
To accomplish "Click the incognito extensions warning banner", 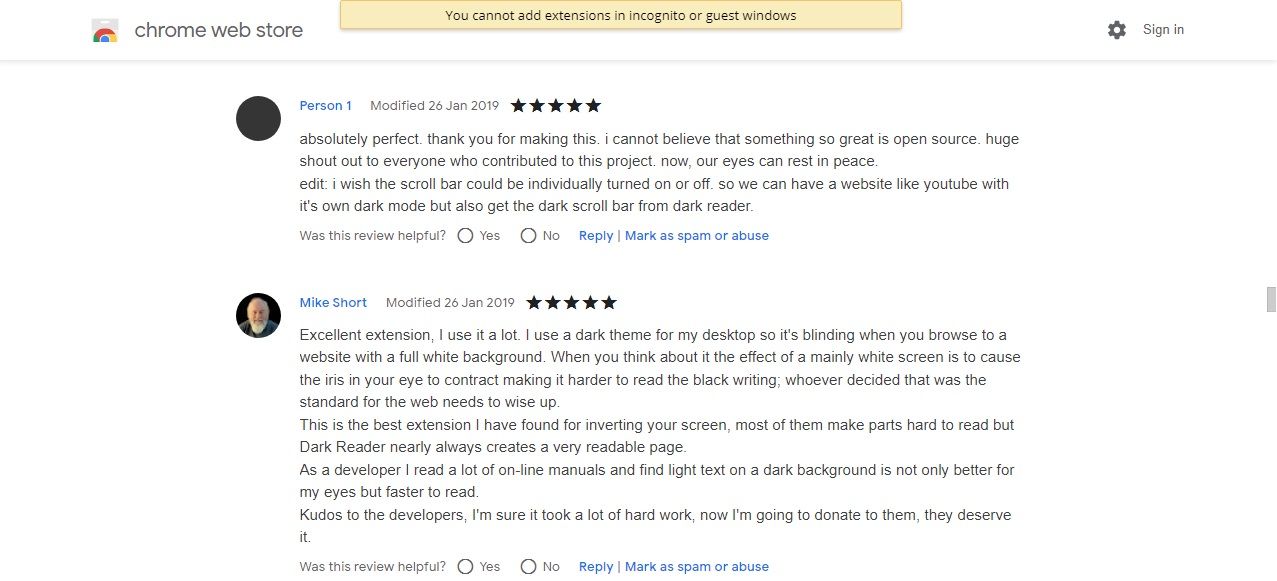I will pyautogui.click(x=621, y=15).
